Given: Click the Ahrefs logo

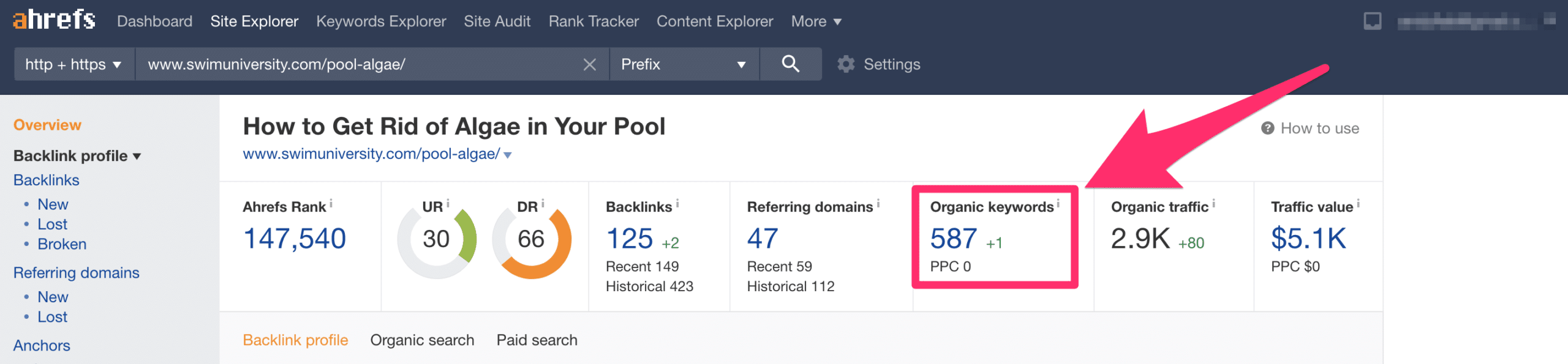Looking at the screenshot, I should tap(54, 20).
